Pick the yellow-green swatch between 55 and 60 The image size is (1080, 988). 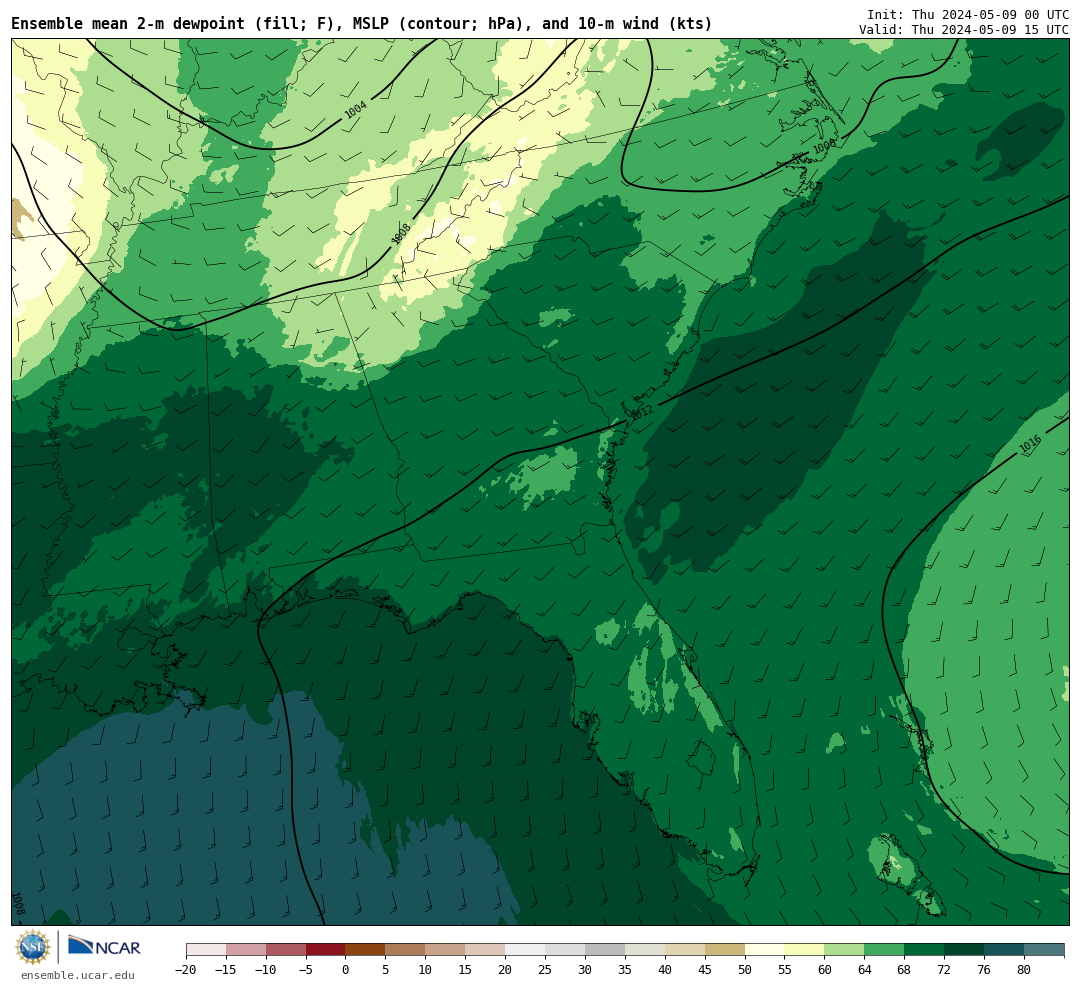(805, 950)
